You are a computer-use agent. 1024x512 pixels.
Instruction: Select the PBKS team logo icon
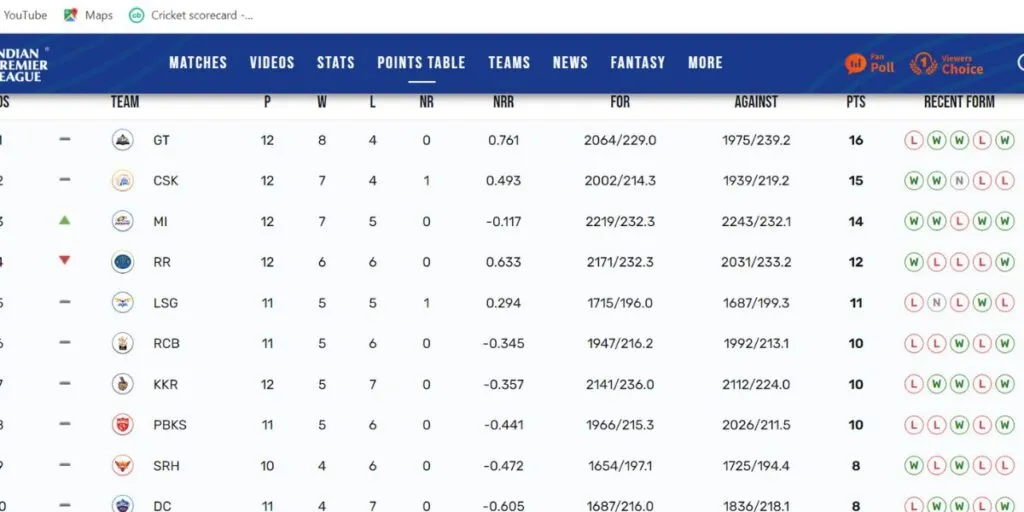pos(122,424)
